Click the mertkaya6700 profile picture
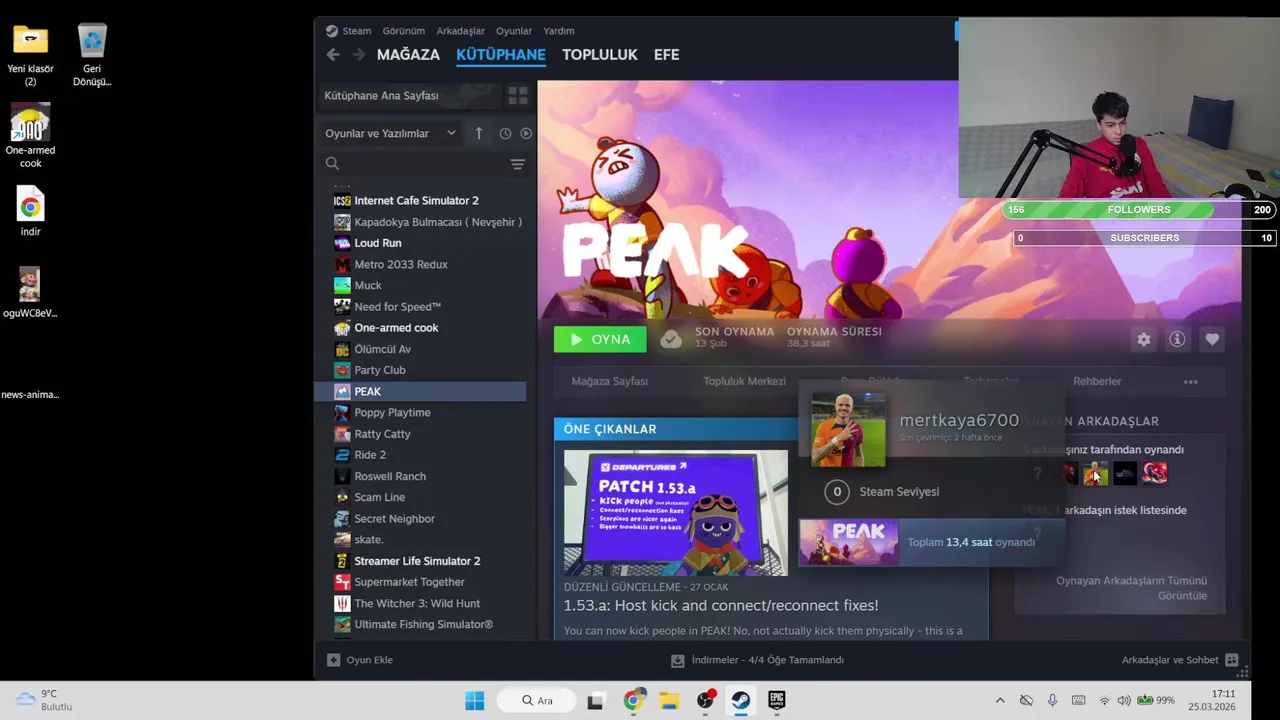This screenshot has width=1280, height=720. pyautogui.click(x=848, y=429)
